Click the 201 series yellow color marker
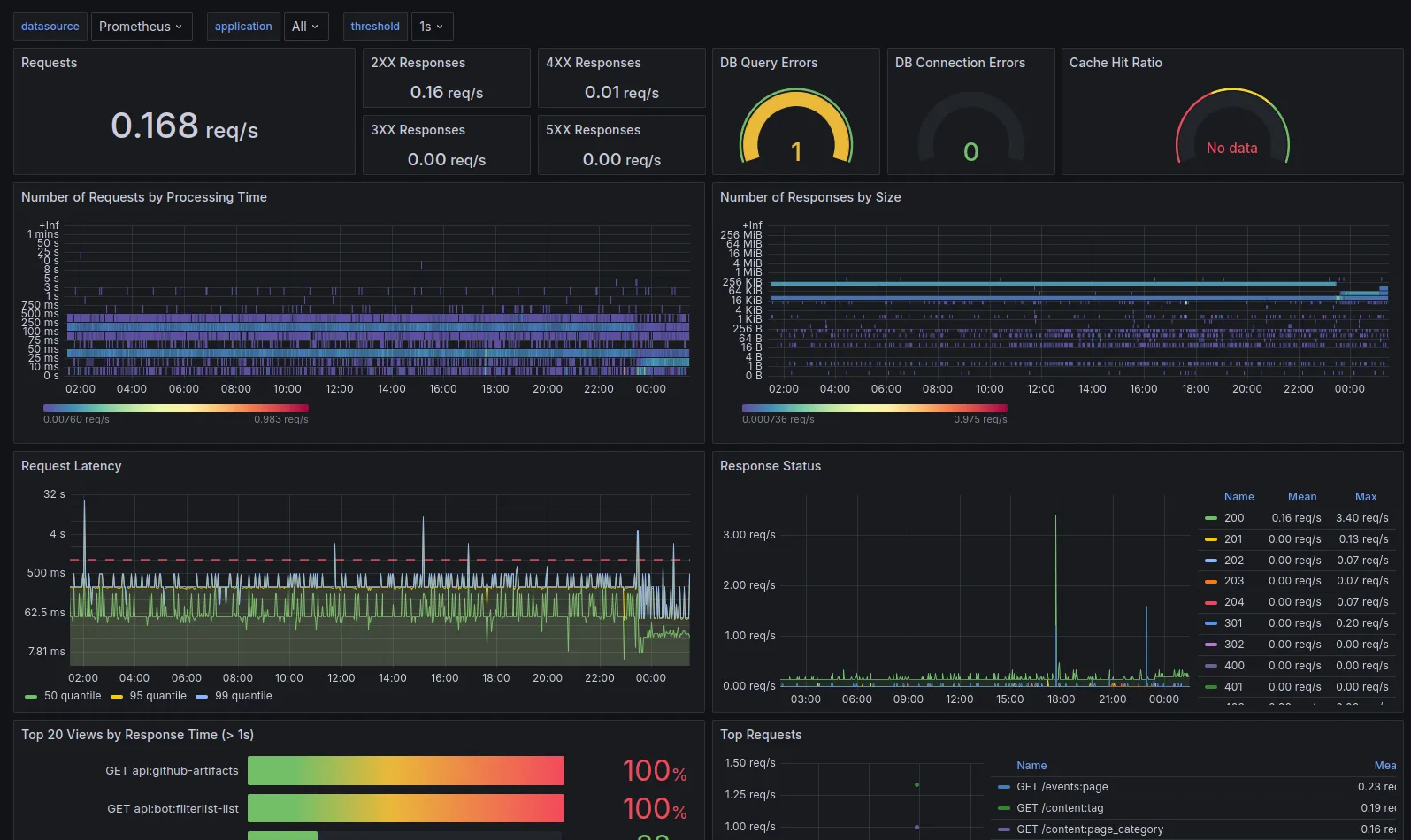Viewport: 1411px width, 840px height. click(x=1211, y=539)
